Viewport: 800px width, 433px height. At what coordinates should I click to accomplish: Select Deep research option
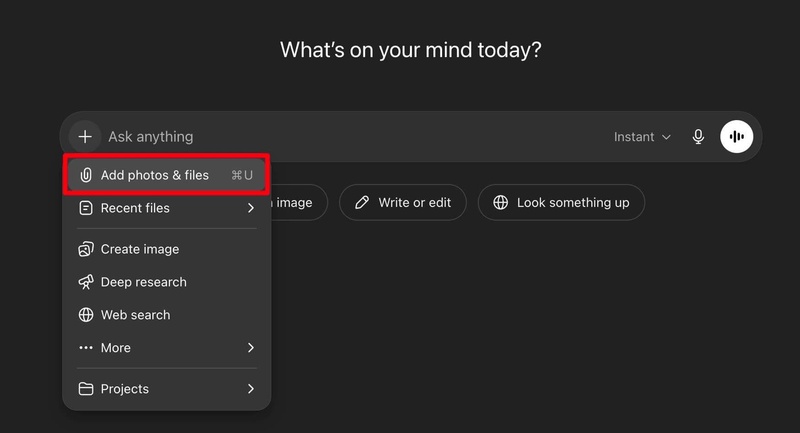(166, 282)
